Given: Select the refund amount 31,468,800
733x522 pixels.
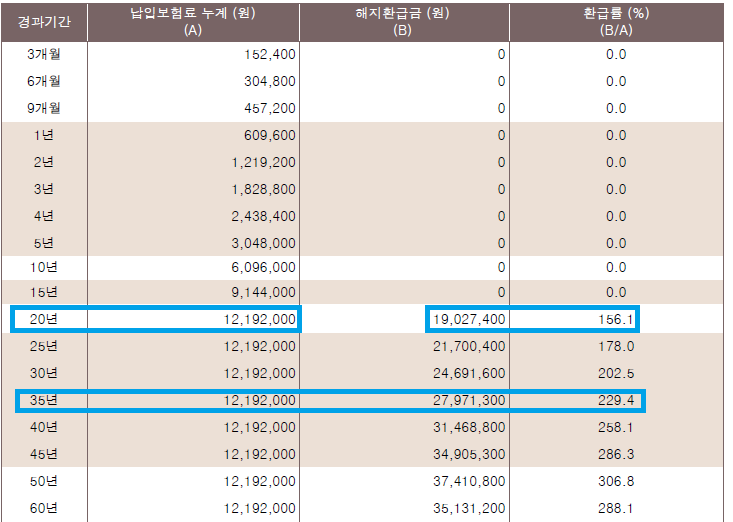Looking at the screenshot, I should (469, 428).
